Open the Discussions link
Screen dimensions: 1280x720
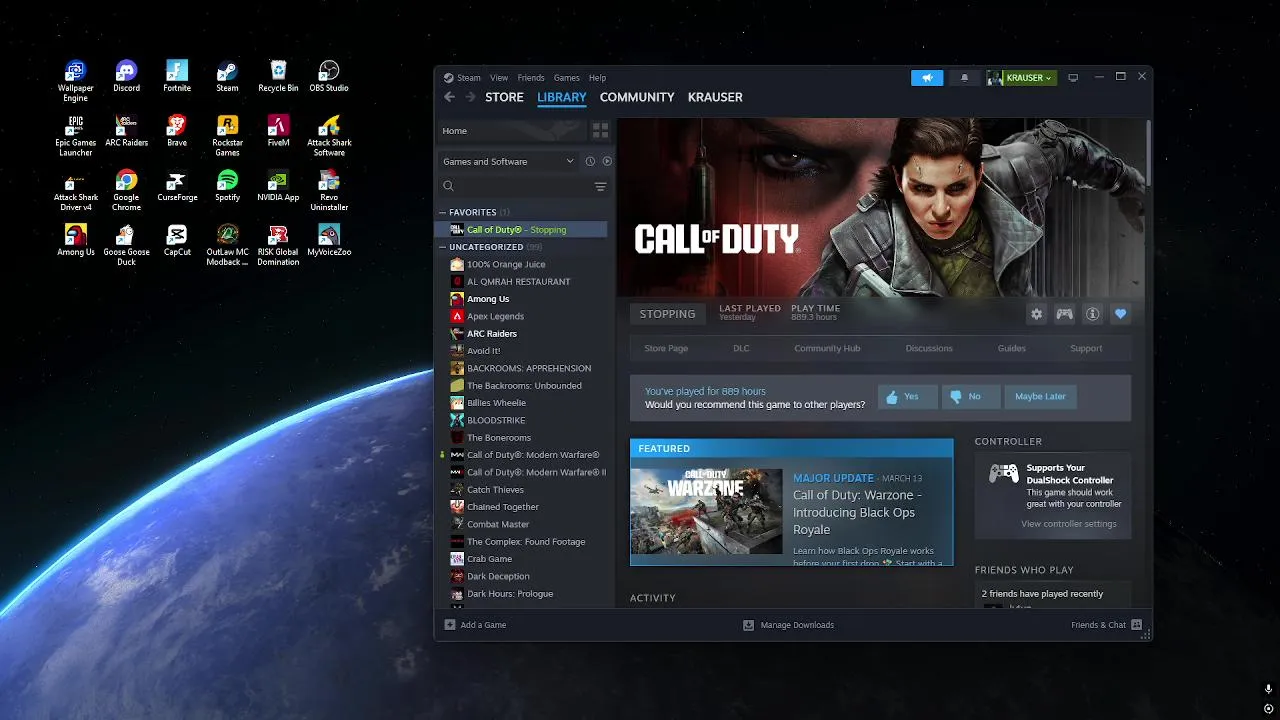click(929, 348)
